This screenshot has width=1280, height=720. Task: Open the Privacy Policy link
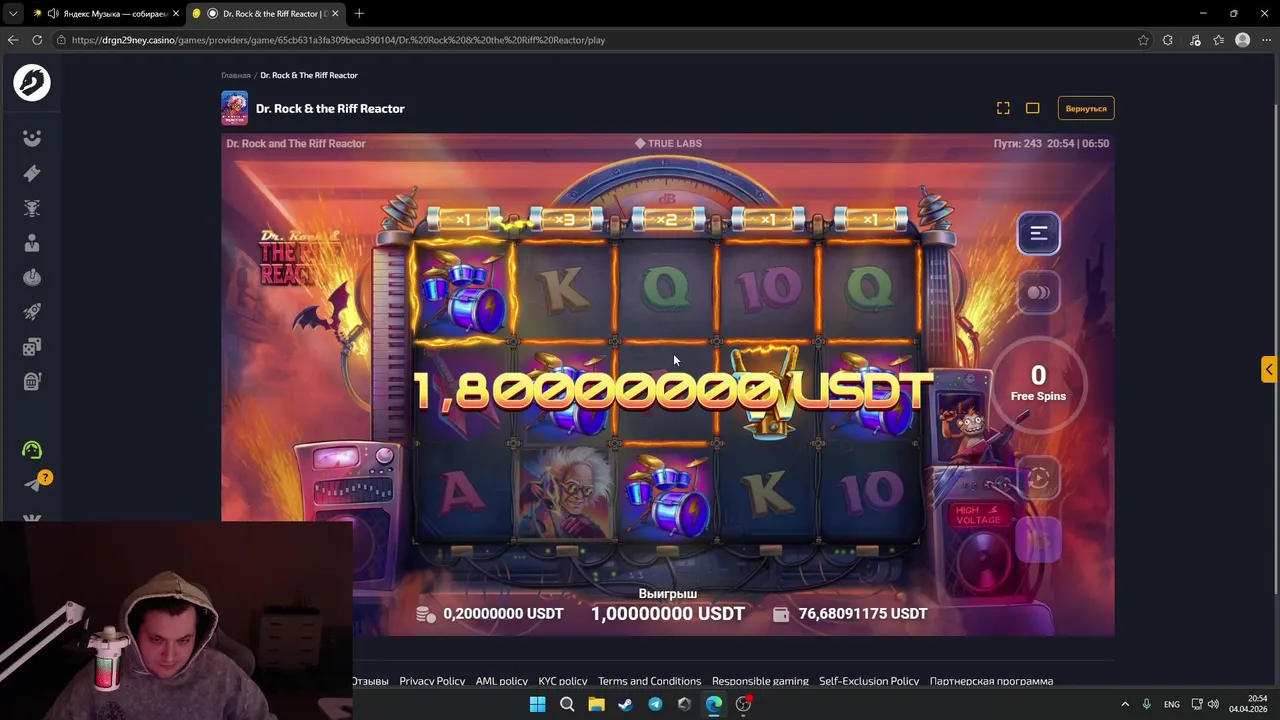click(432, 681)
